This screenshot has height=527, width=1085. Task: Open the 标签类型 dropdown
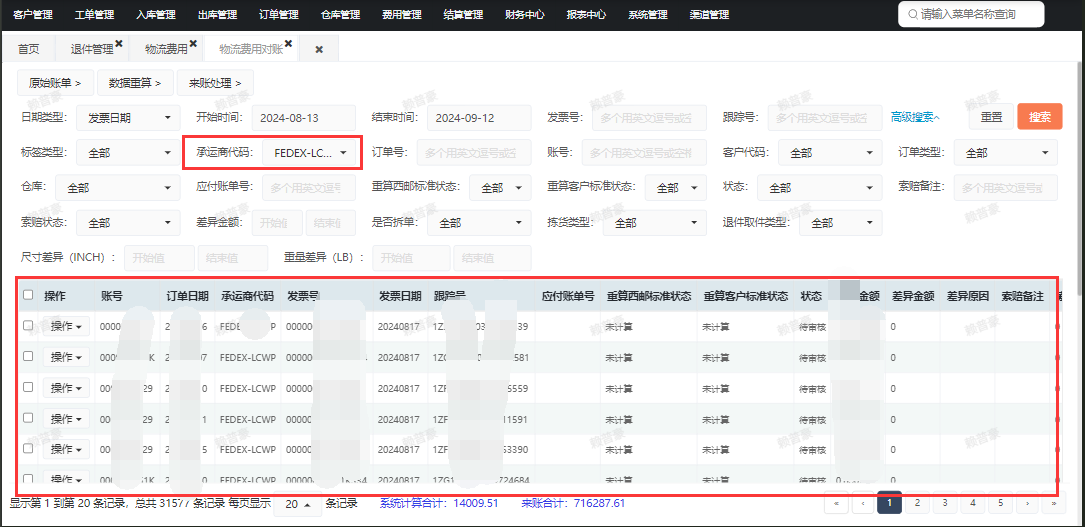(128, 153)
